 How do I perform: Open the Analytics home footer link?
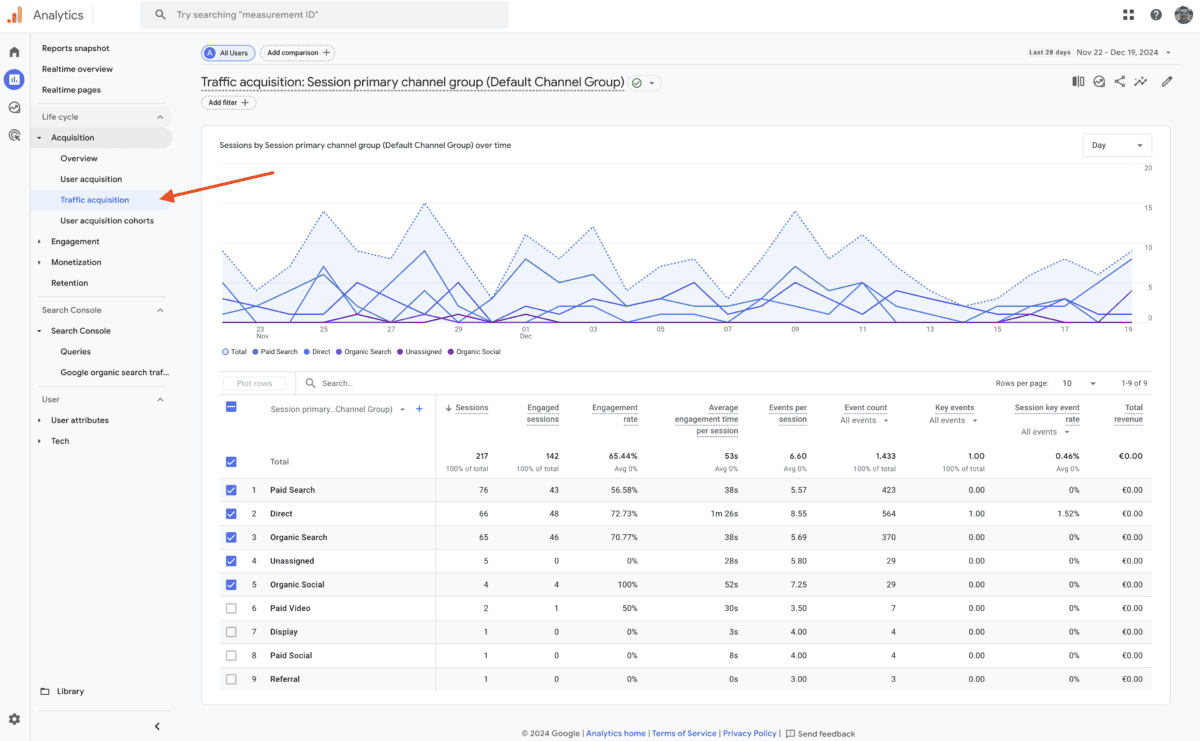click(616, 733)
